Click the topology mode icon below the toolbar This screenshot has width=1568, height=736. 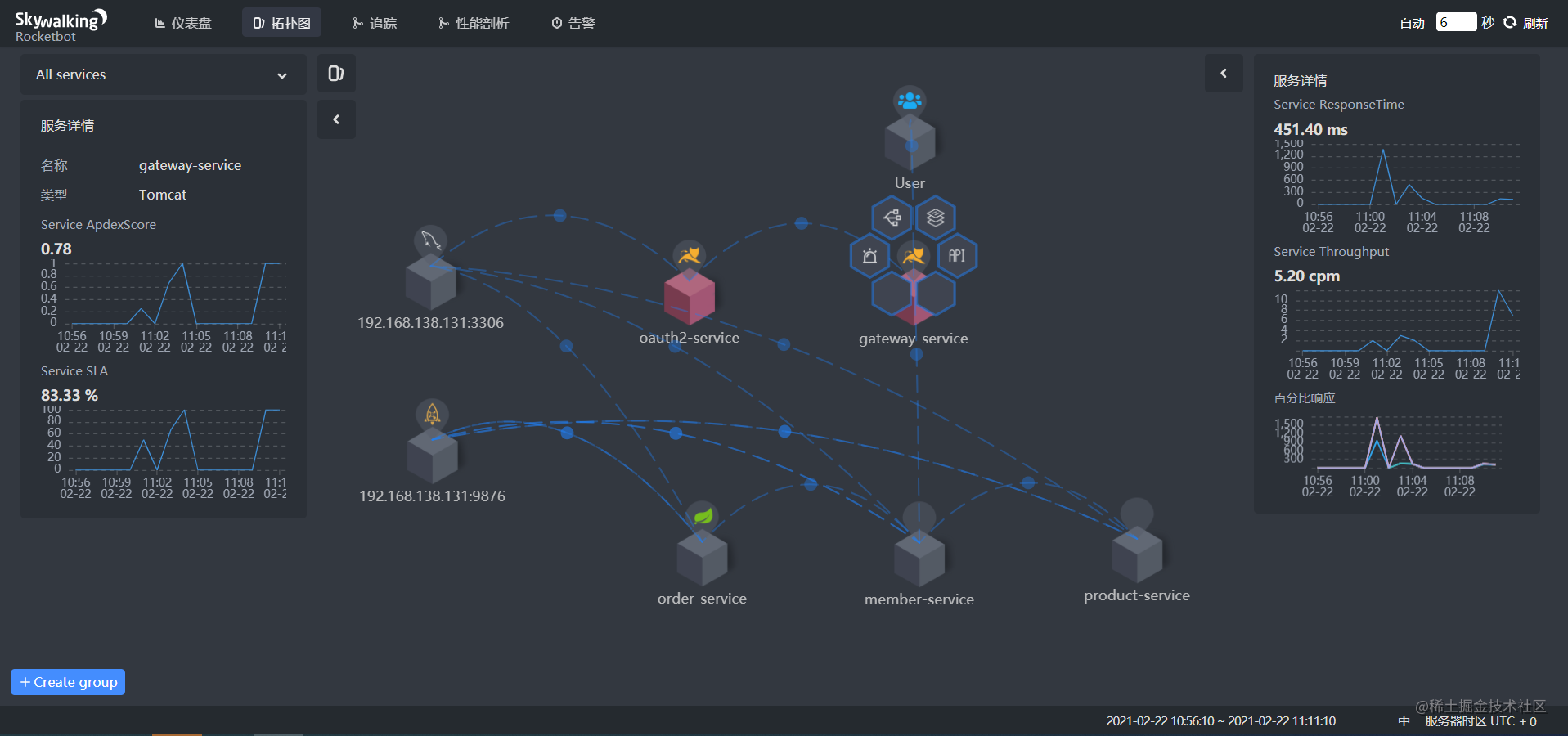[x=335, y=74]
